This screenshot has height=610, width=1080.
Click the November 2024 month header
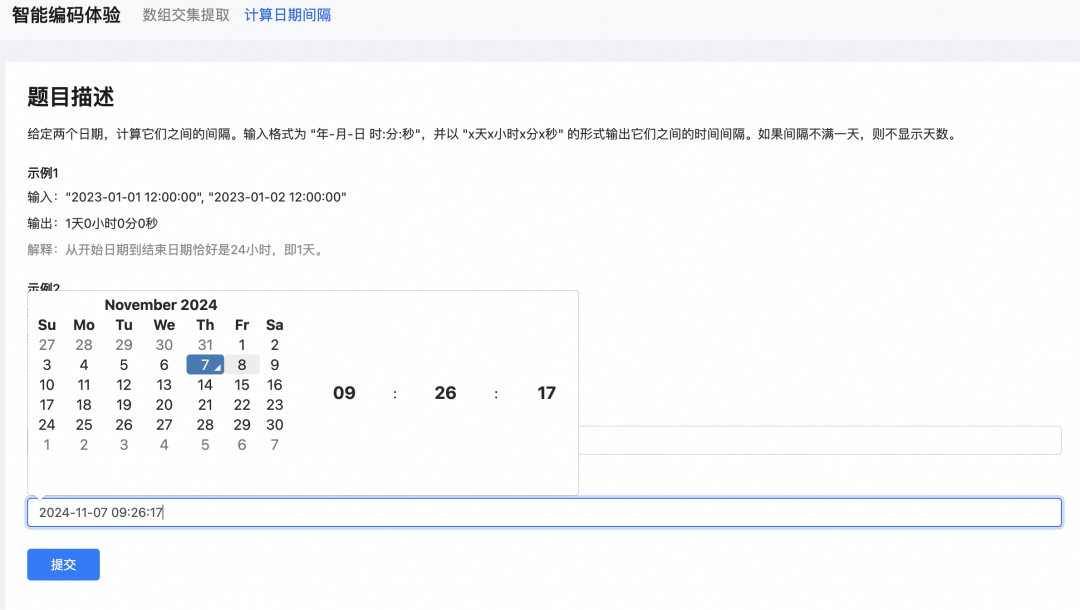161,305
